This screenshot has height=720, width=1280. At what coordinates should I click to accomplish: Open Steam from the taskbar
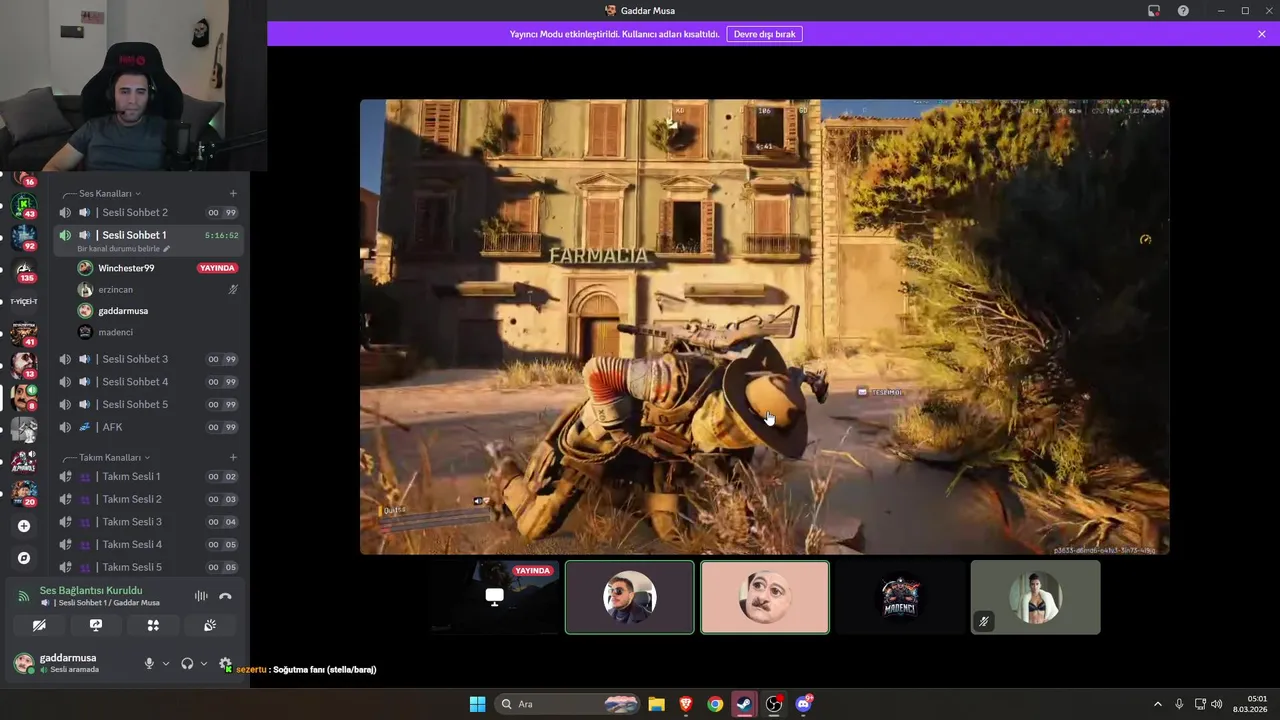(744, 704)
